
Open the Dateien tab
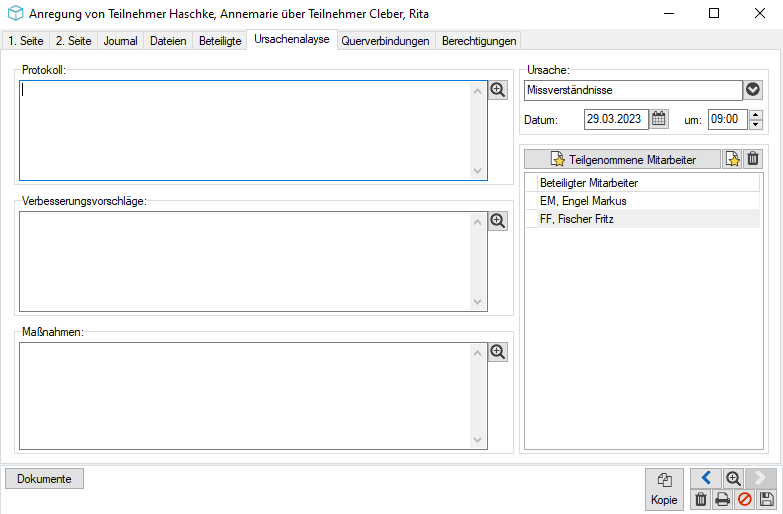168,41
